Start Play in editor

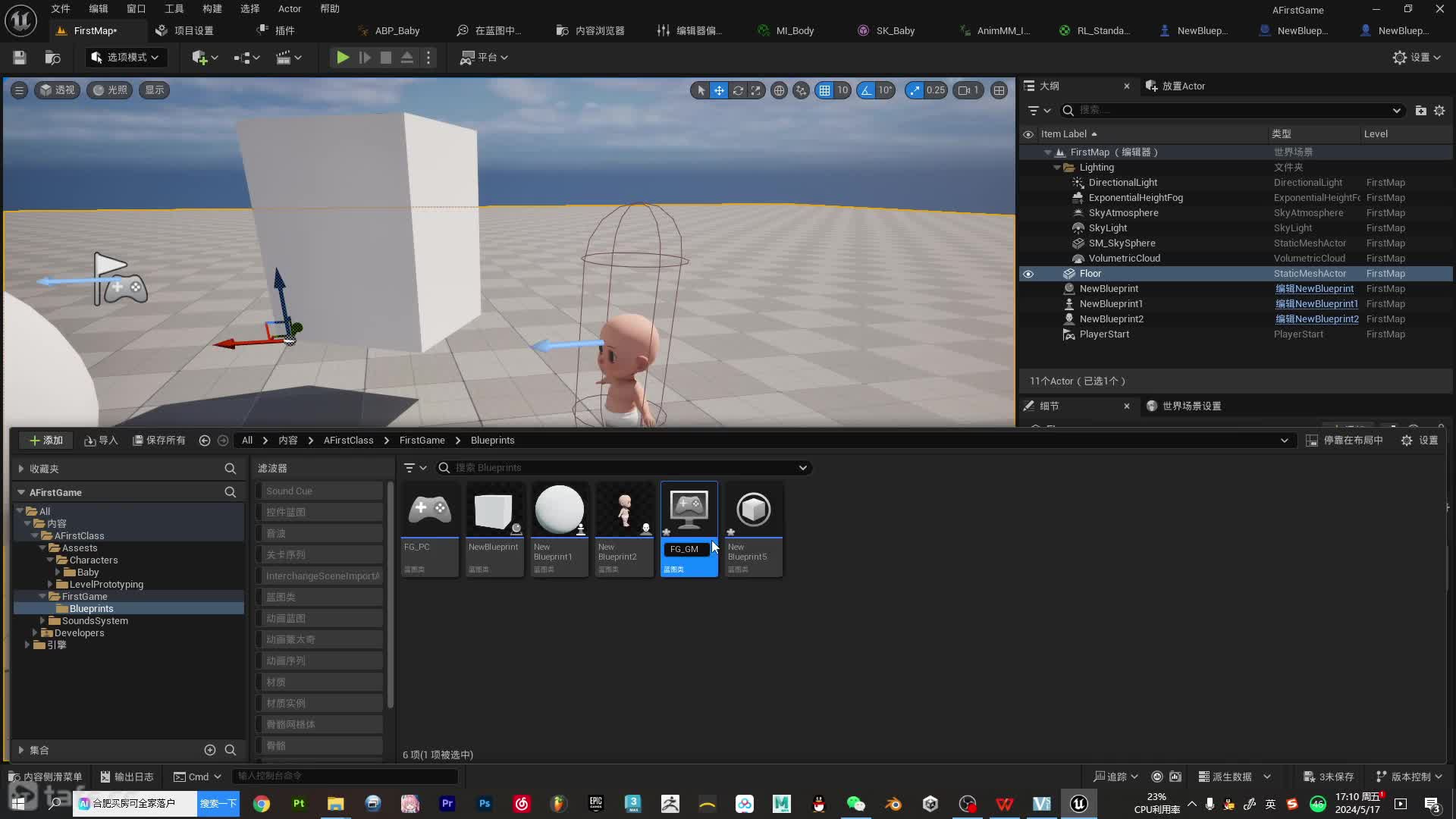343,58
